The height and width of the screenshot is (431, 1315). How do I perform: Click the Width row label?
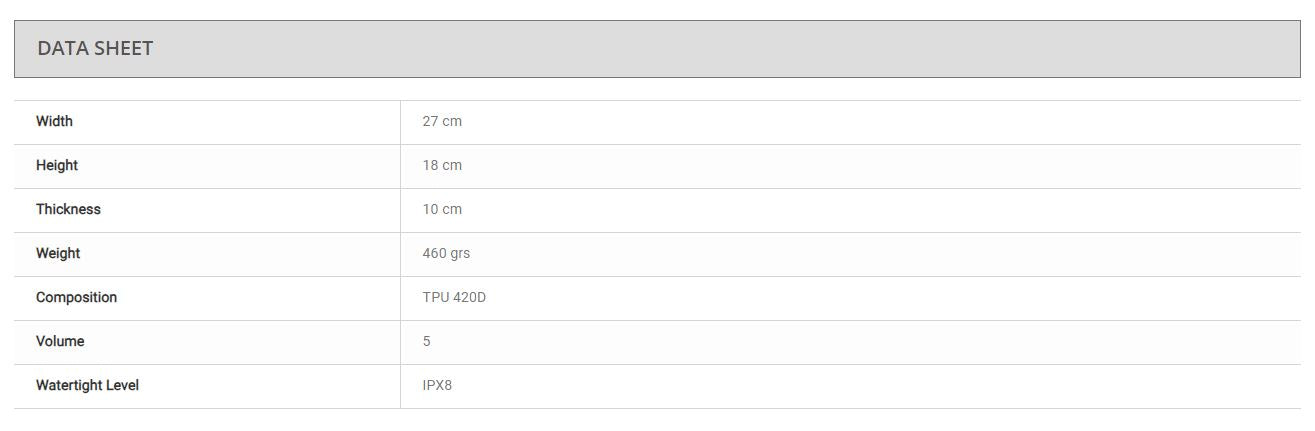coord(54,121)
